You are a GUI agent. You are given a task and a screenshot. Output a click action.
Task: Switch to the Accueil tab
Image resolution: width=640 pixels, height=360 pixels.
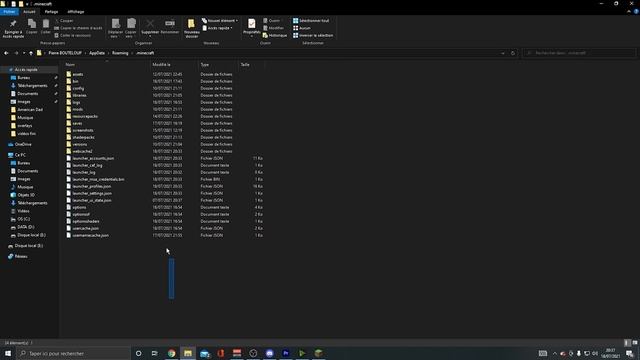[x=29, y=12]
